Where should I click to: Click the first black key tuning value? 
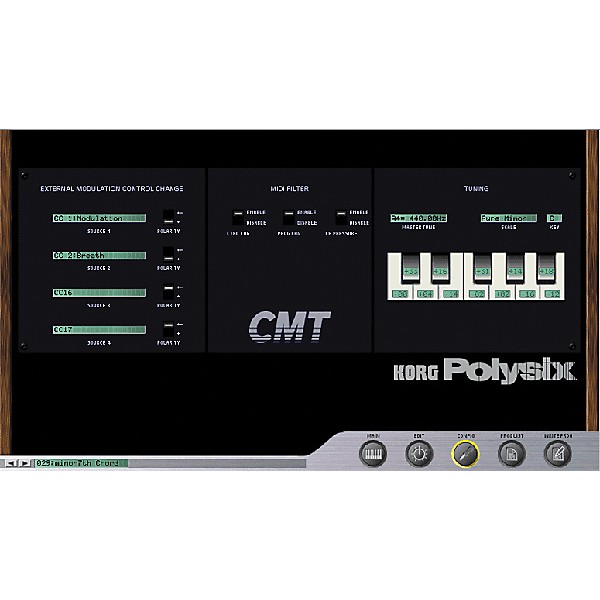click(x=411, y=270)
